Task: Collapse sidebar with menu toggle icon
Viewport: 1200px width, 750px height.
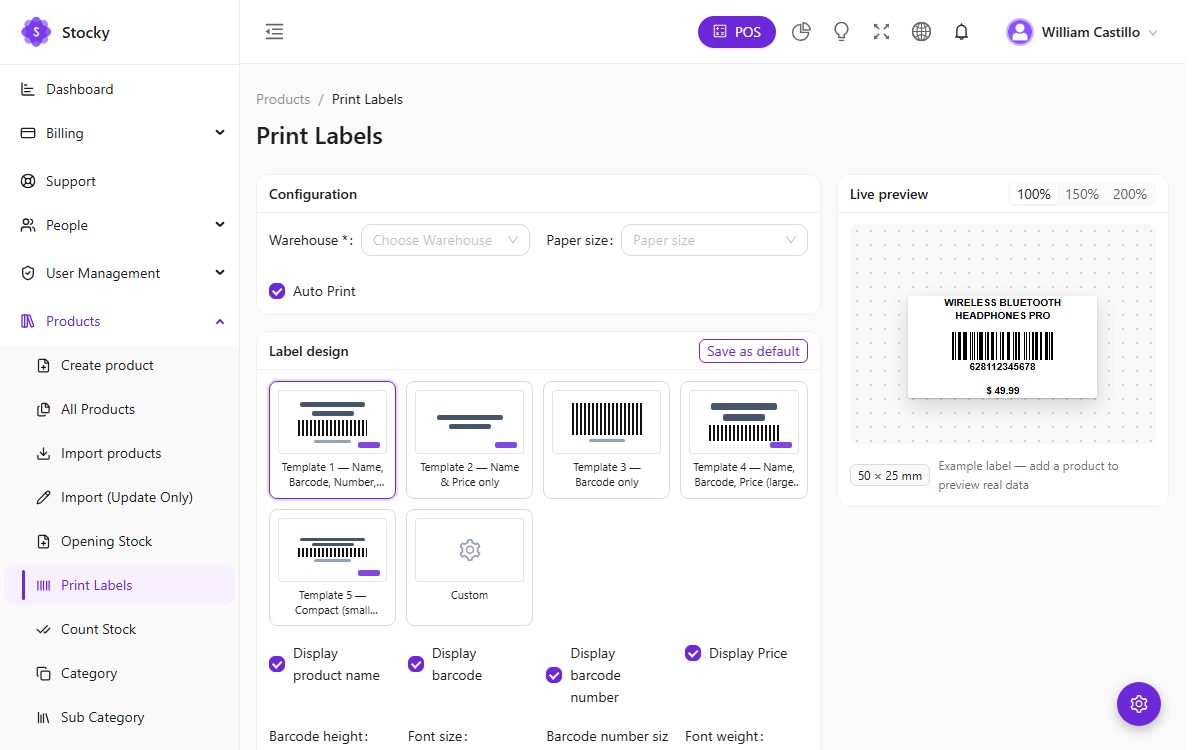Action: click(x=274, y=32)
